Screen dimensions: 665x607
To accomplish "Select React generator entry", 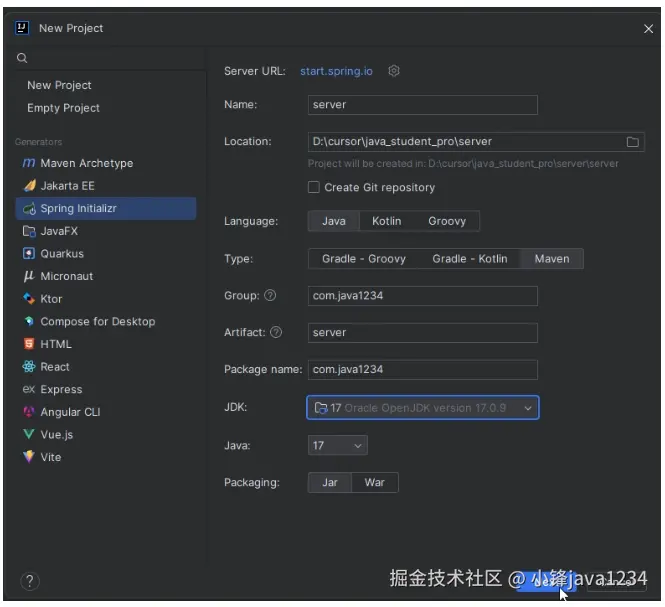I will (106, 366).
